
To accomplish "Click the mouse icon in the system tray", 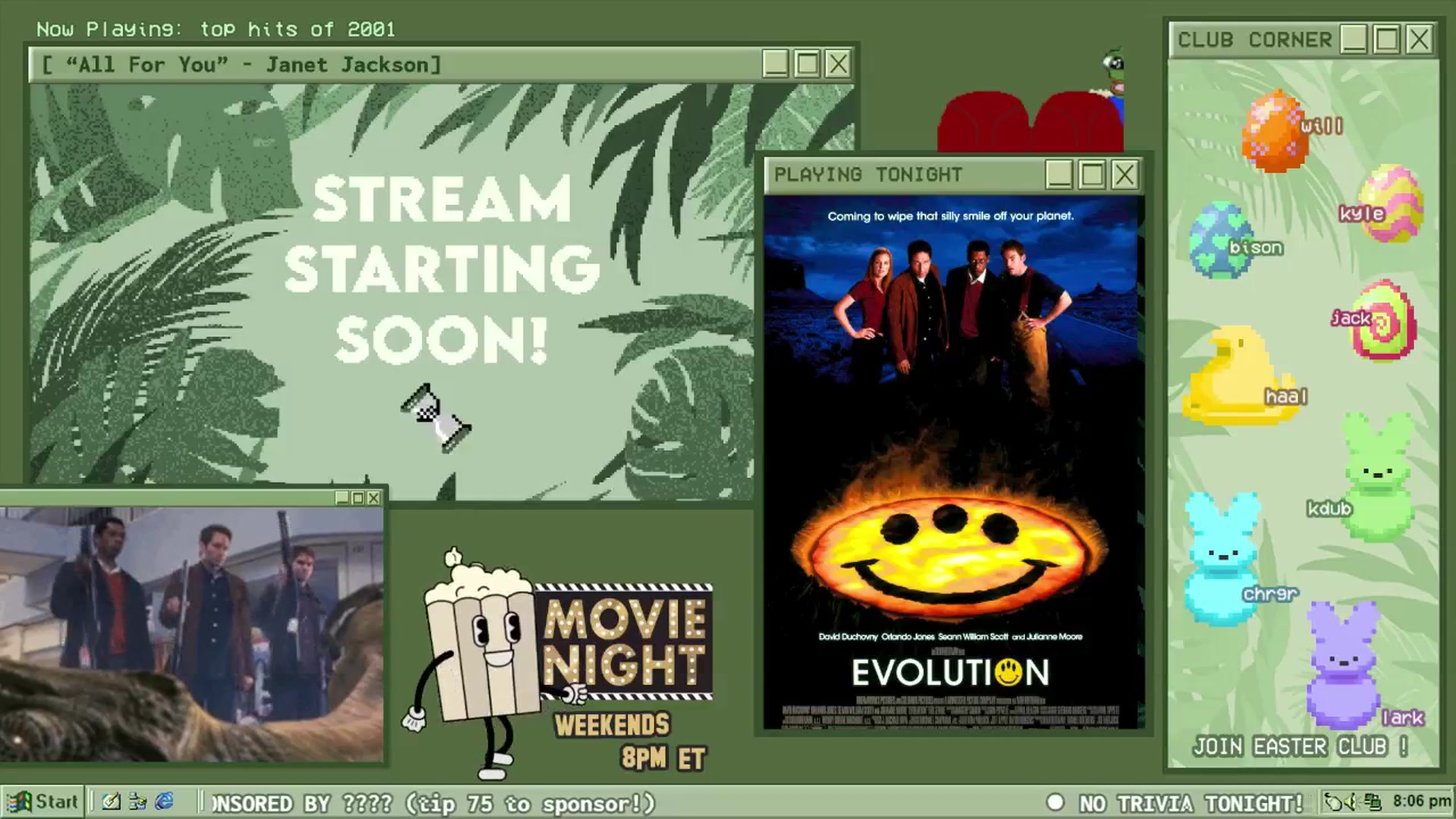I will point(1332,802).
